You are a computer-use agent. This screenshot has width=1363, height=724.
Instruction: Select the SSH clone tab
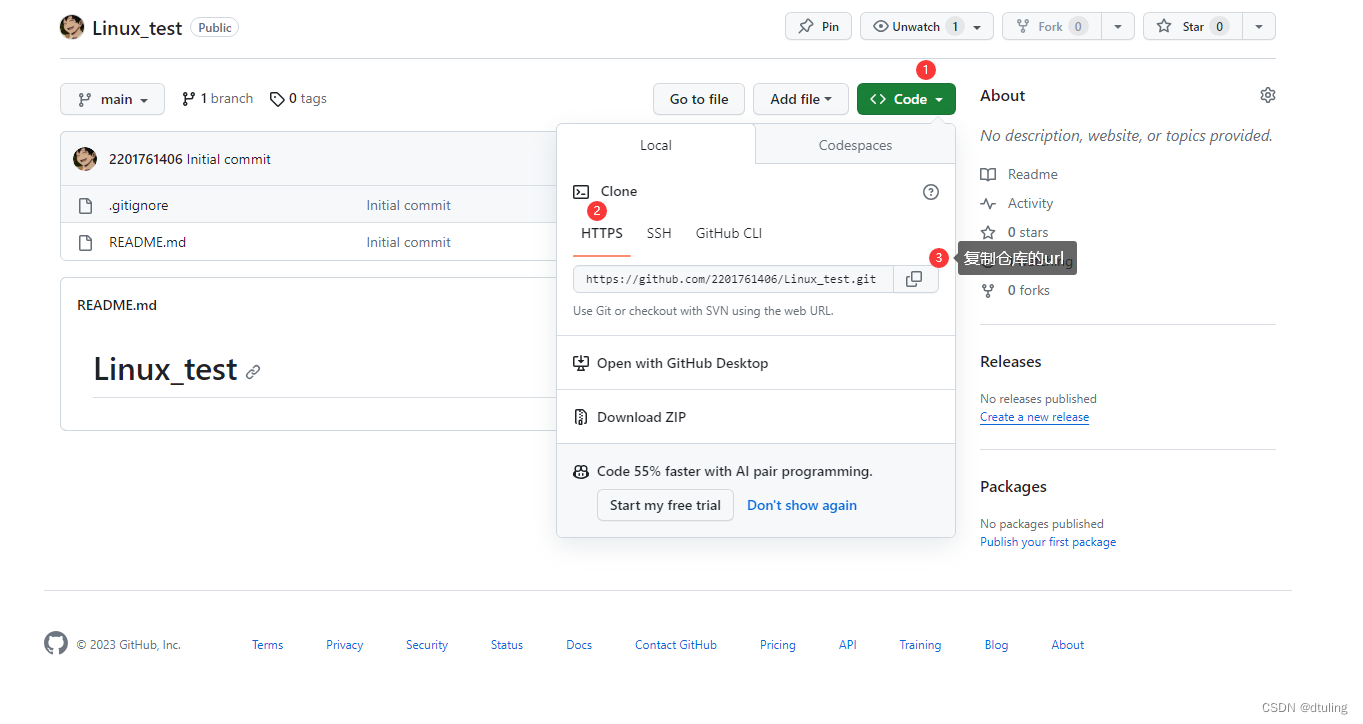click(x=659, y=233)
